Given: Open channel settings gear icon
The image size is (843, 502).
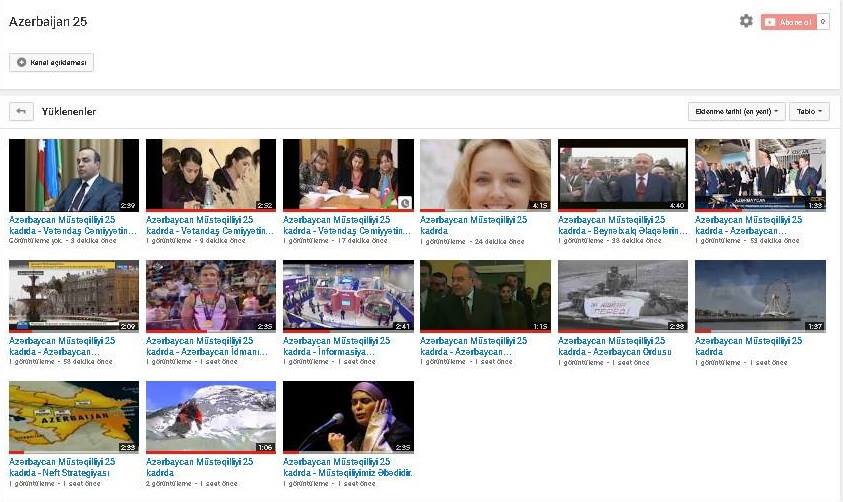Looking at the screenshot, I should [746, 21].
